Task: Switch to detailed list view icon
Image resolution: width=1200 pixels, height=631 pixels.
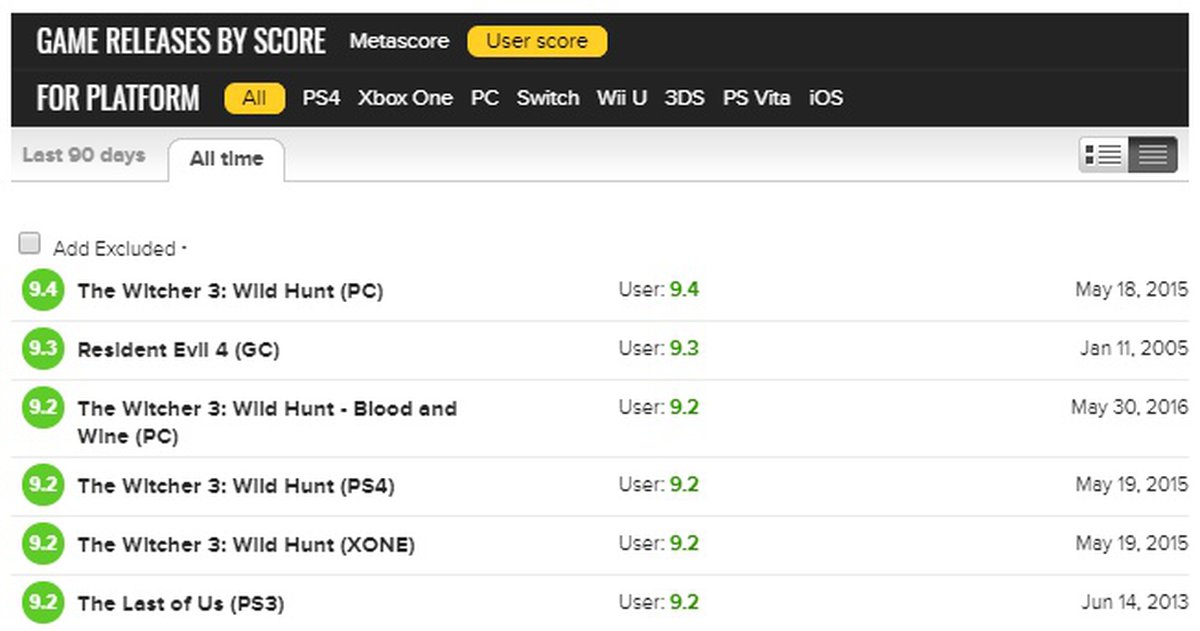Action: (x=1104, y=155)
